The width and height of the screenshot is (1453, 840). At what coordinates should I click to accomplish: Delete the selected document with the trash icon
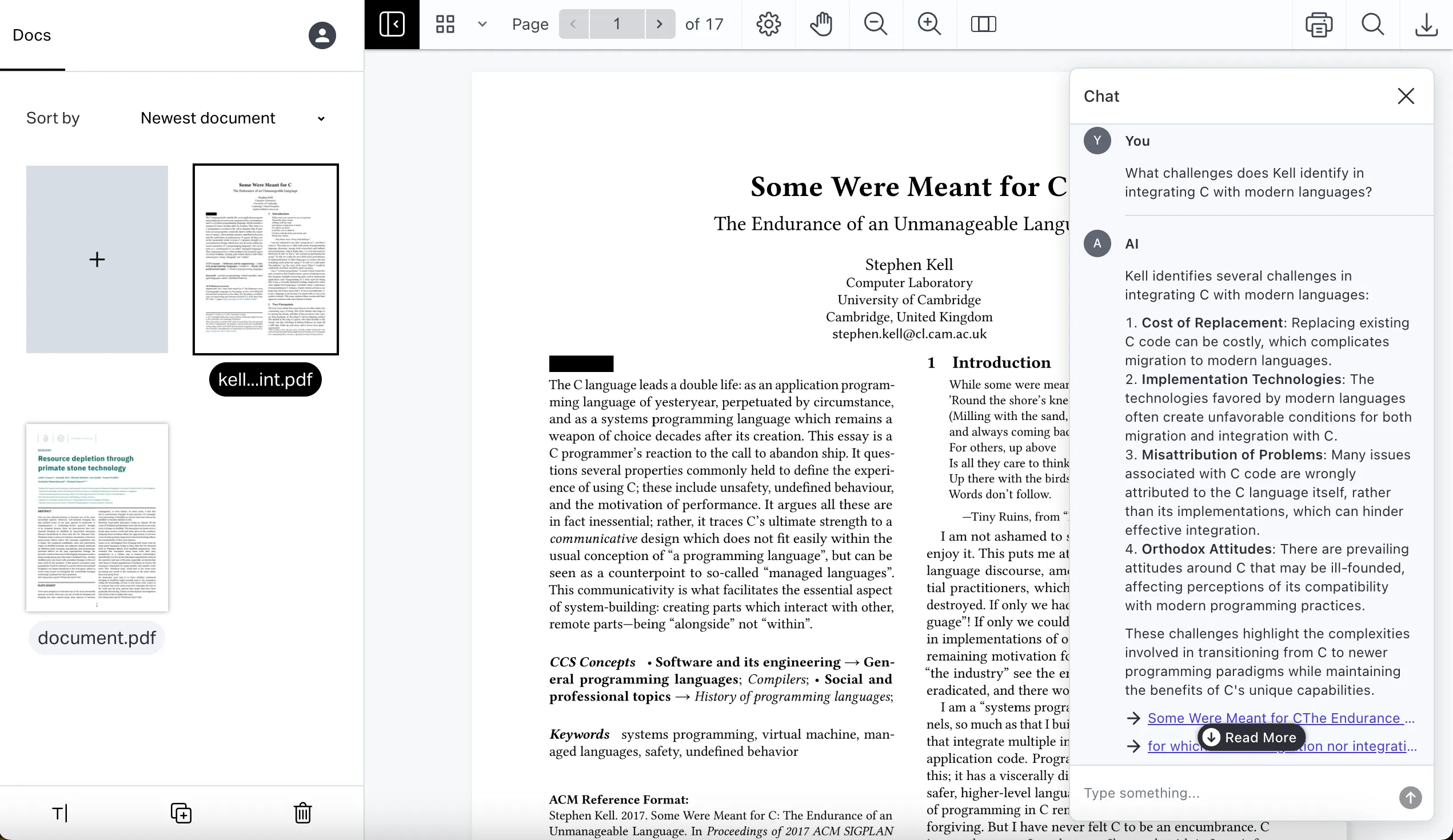pos(303,813)
